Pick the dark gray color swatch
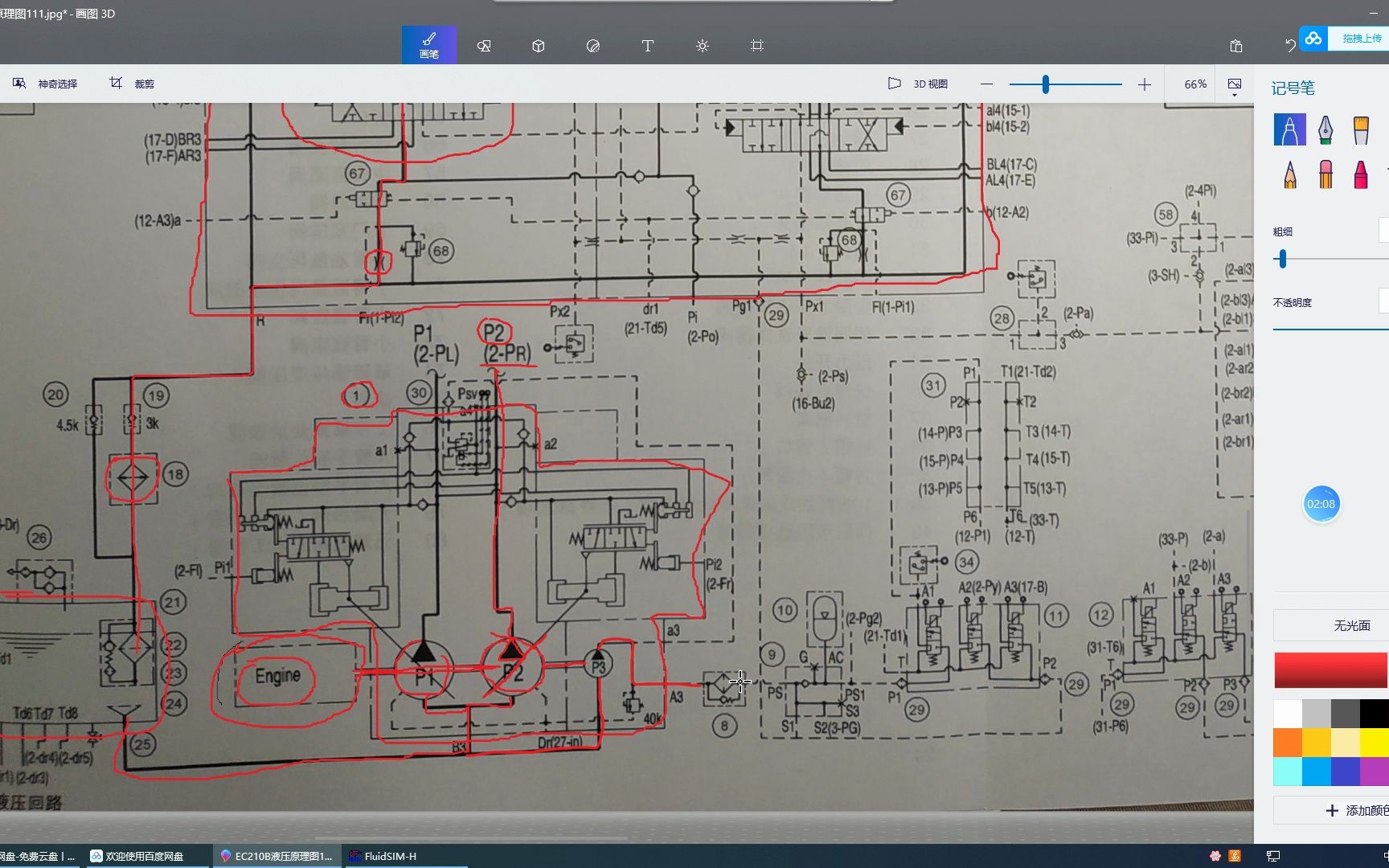The width and height of the screenshot is (1389, 868). 1346,713
